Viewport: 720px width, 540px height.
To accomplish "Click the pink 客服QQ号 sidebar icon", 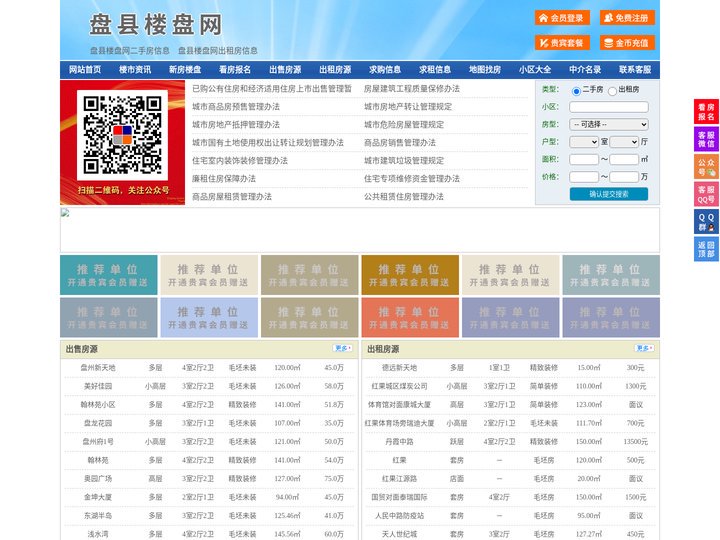I will pyautogui.click(x=706, y=194).
